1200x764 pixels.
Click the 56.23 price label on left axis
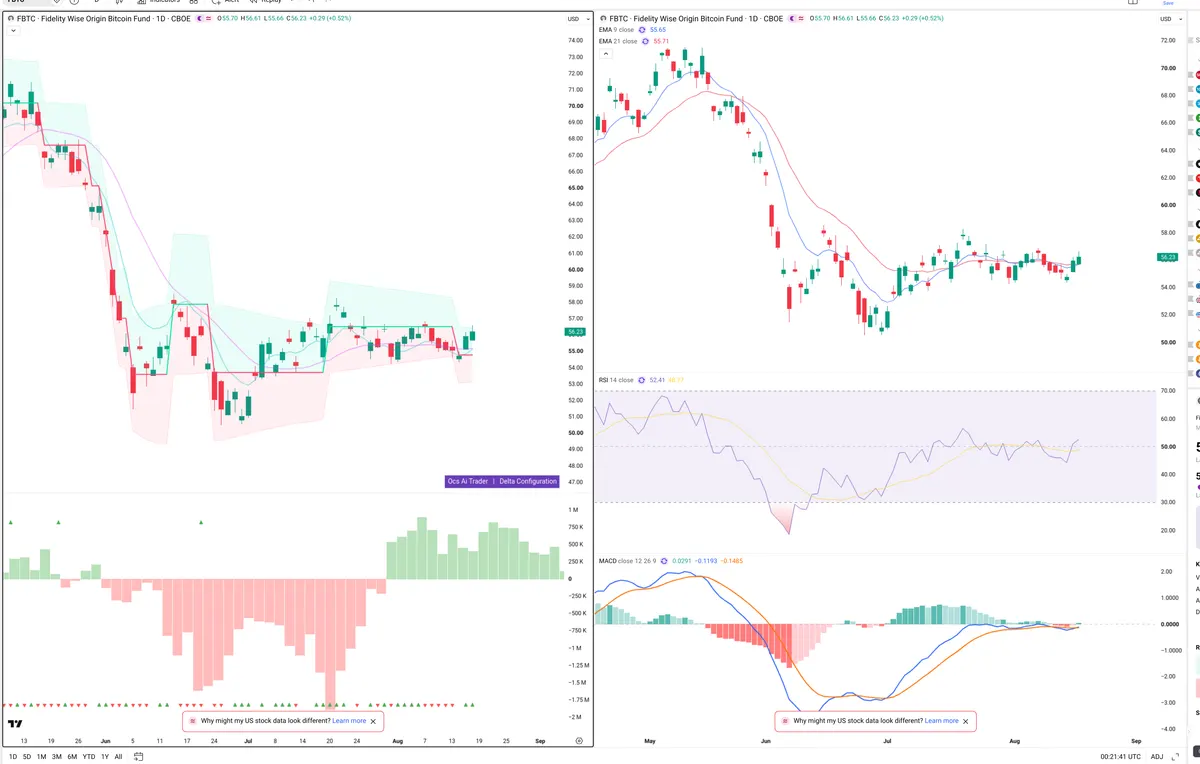[x=574, y=331]
